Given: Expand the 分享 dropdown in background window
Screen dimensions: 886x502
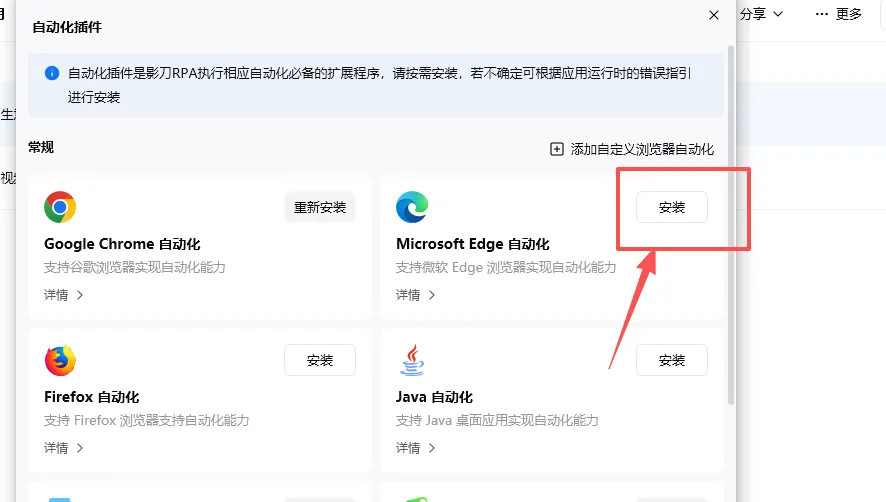Looking at the screenshot, I should (x=761, y=14).
